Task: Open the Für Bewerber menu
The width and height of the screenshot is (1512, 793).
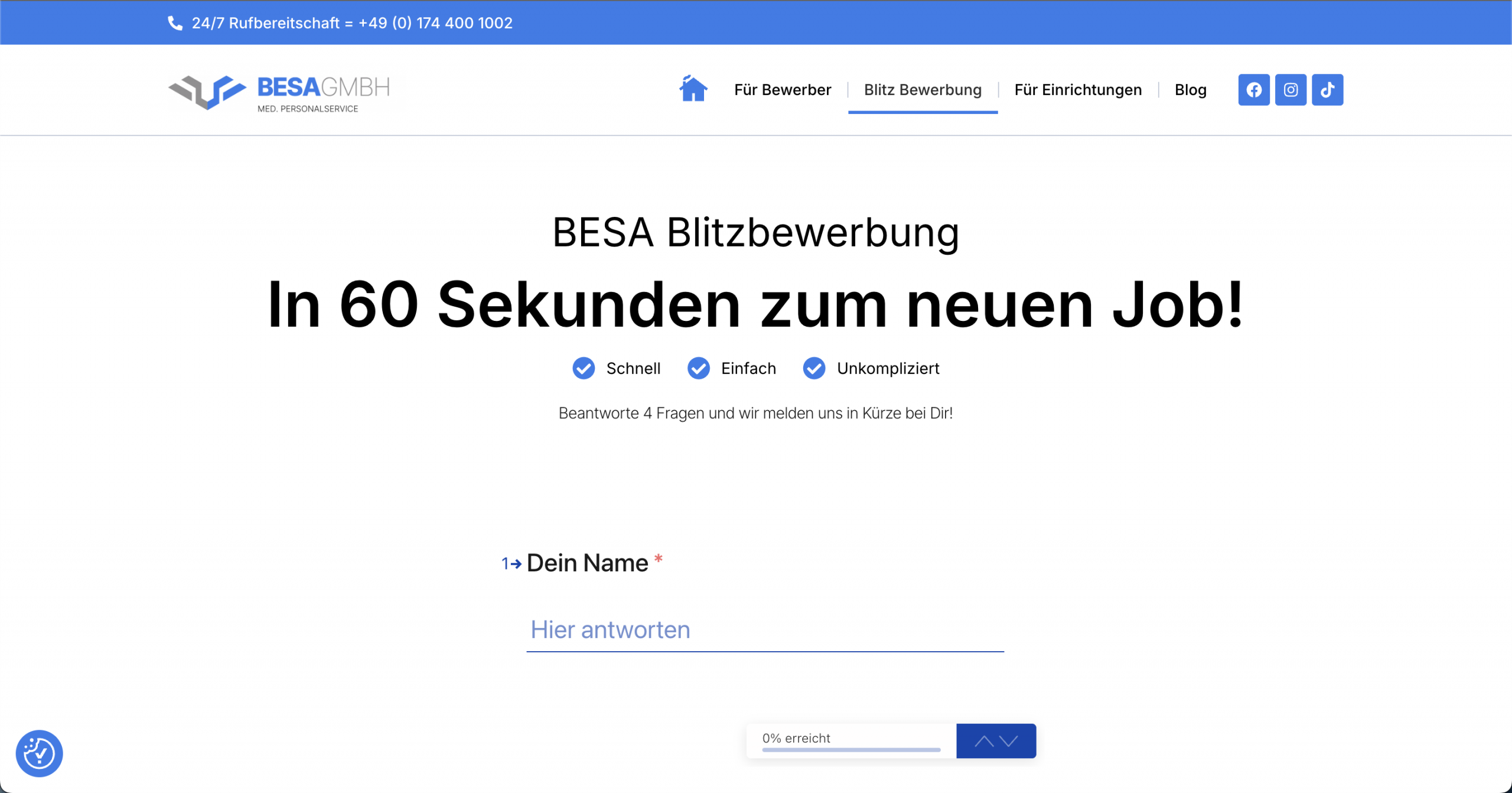Action: (x=782, y=90)
